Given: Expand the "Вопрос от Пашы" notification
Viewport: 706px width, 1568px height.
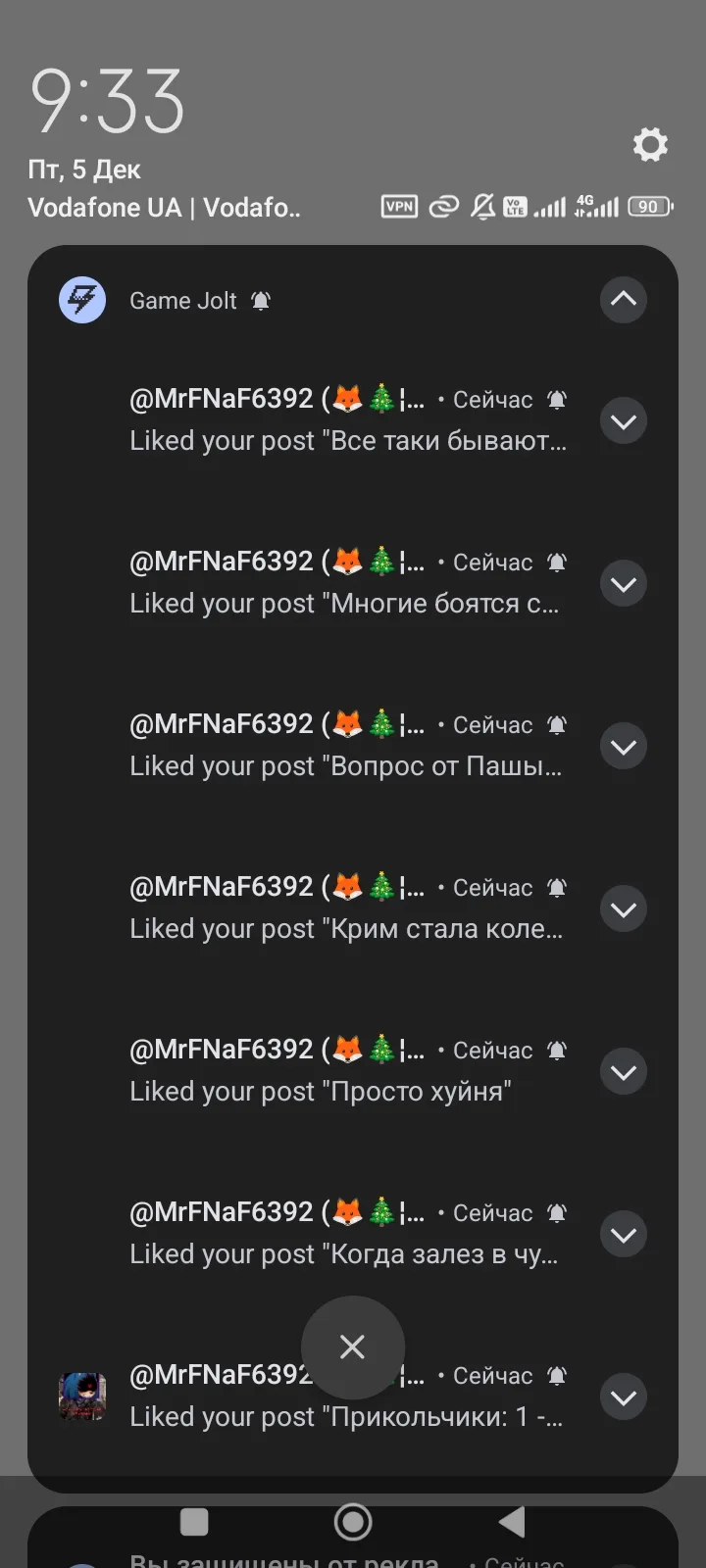Looking at the screenshot, I should tap(624, 747).
